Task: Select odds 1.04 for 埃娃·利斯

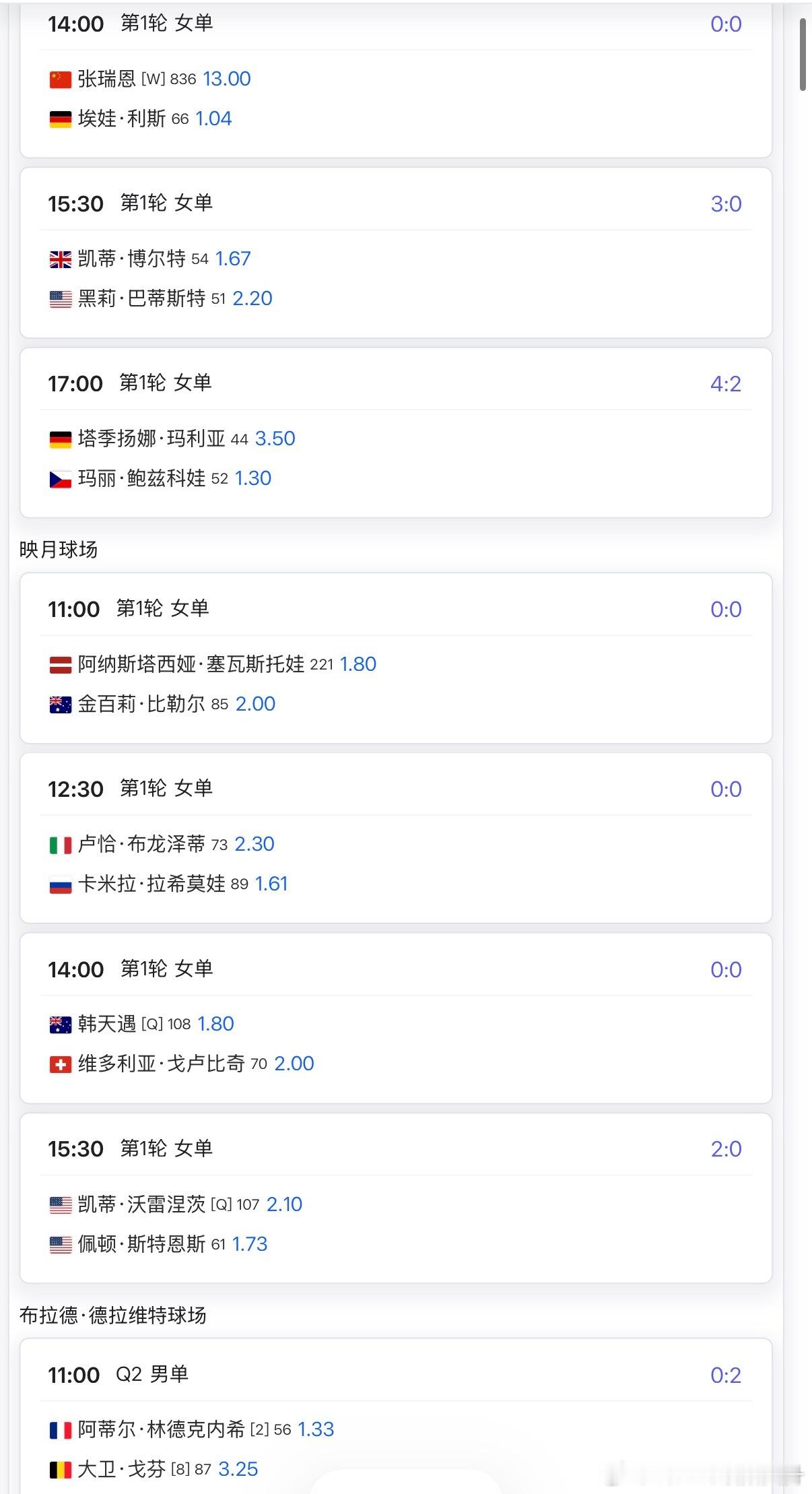Action: coord(213,119)
